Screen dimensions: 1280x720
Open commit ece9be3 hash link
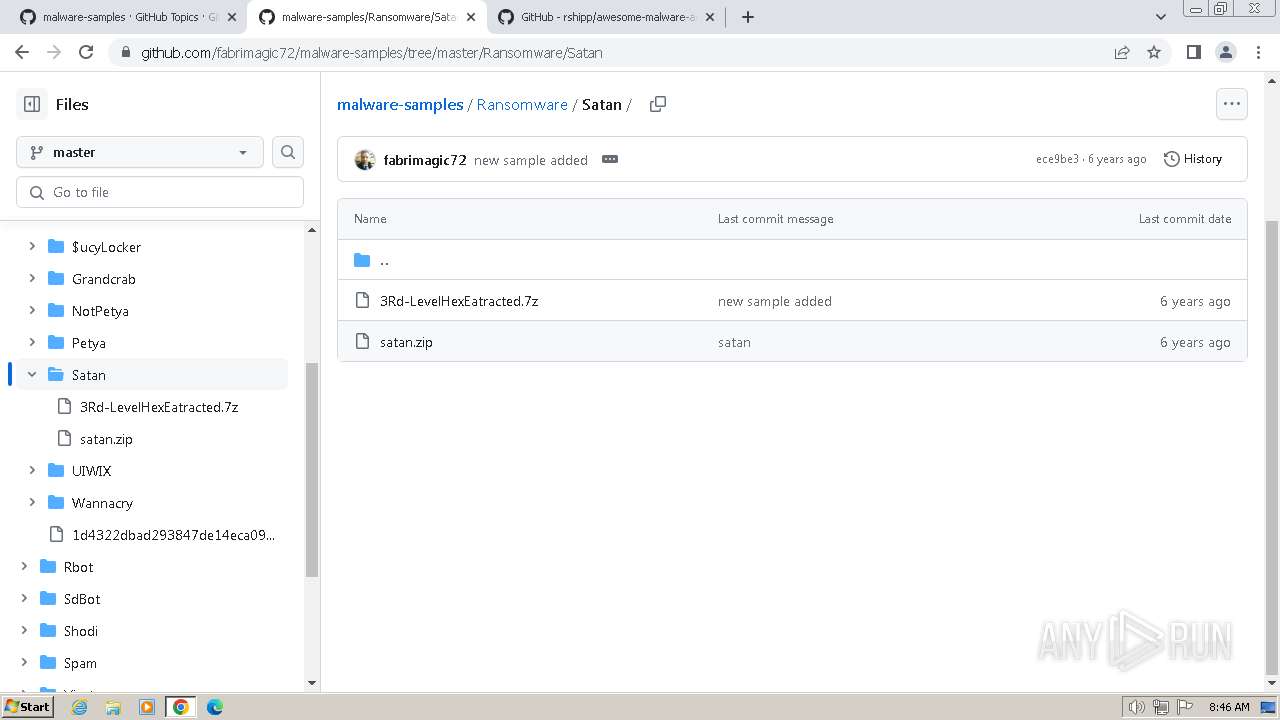1057,159
